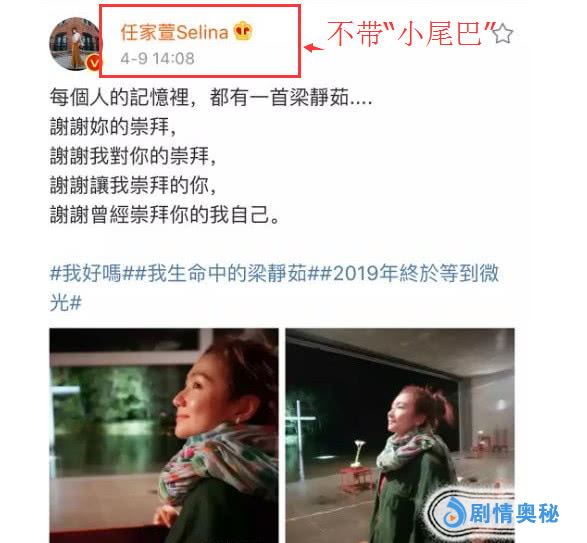
Task: Open 任家萱Selina's profile avatar
Action: tap(75, 44)
